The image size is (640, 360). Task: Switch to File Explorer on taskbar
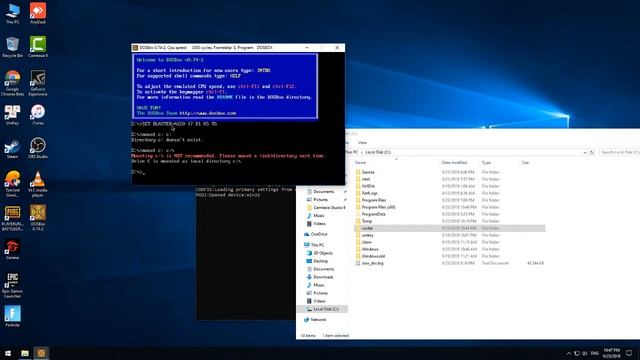(x=25, y=353)
